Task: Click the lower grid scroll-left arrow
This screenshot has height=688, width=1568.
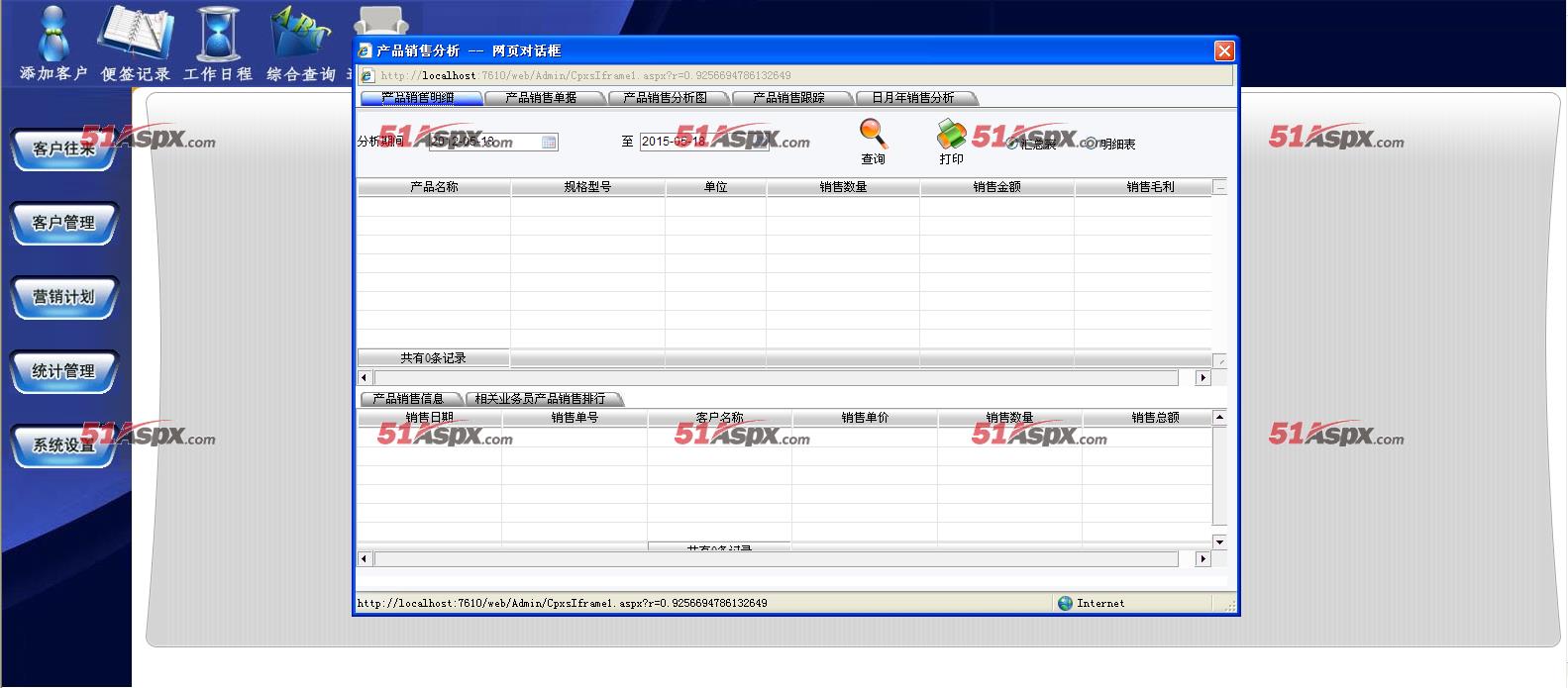Action: click(365, 559)
